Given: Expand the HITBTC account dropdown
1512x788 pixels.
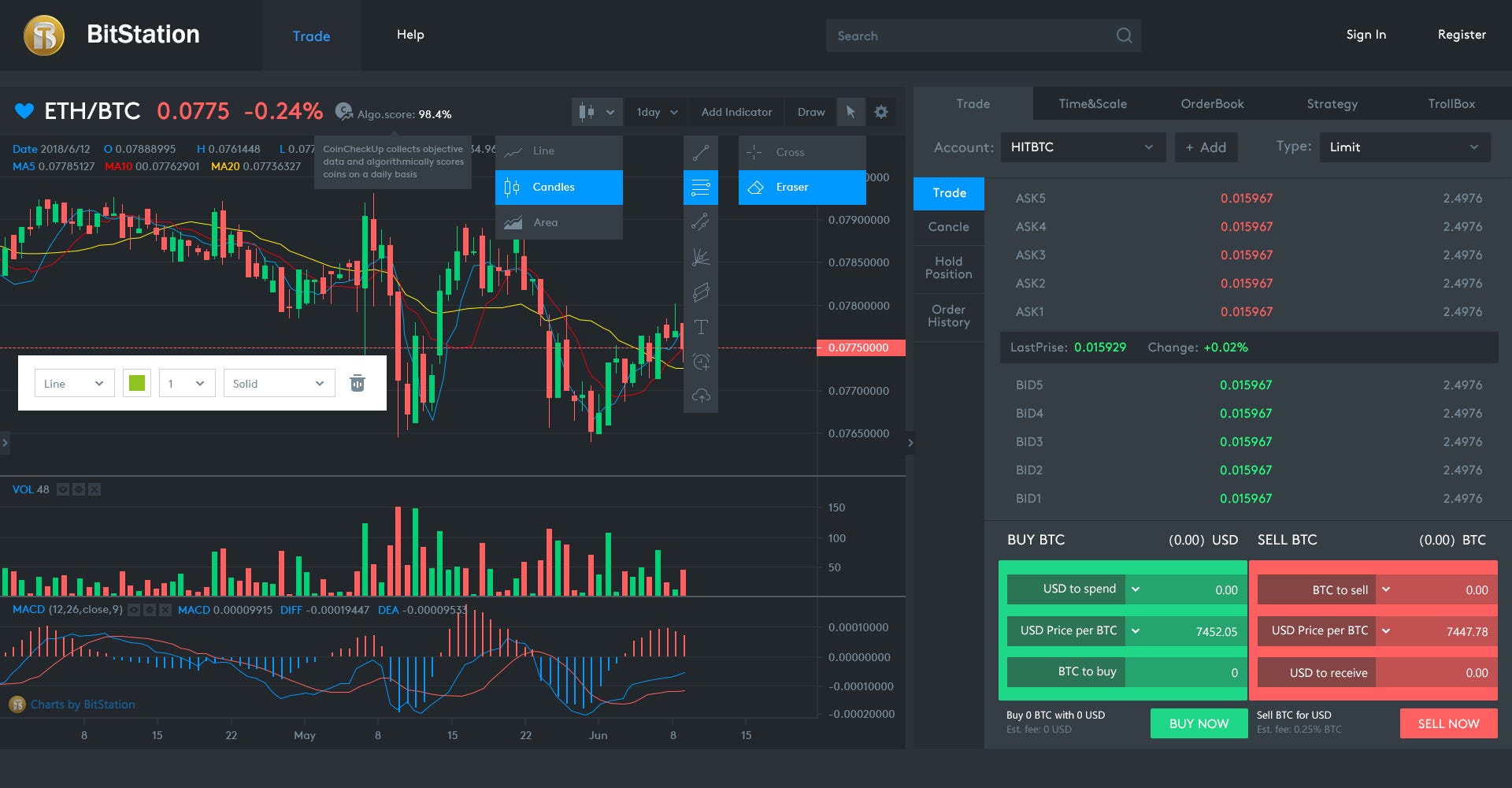Looking at the screenshot, I should [1083, 147].
